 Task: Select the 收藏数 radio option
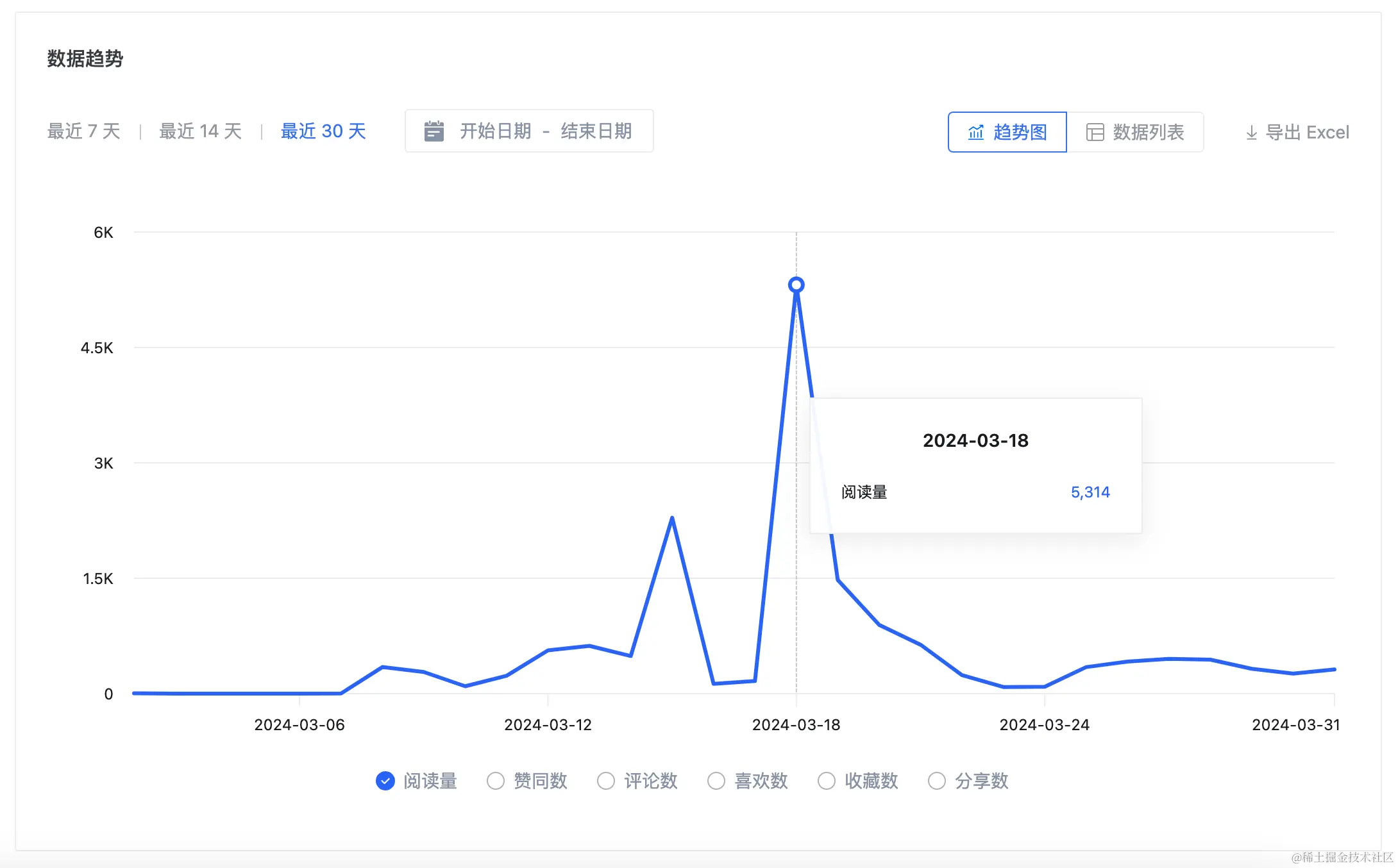[827, 781]
